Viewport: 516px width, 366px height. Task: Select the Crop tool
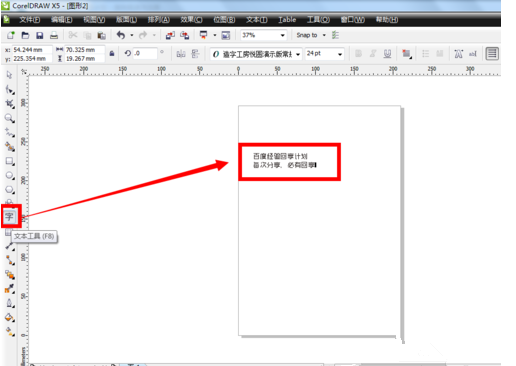point(9,104)
